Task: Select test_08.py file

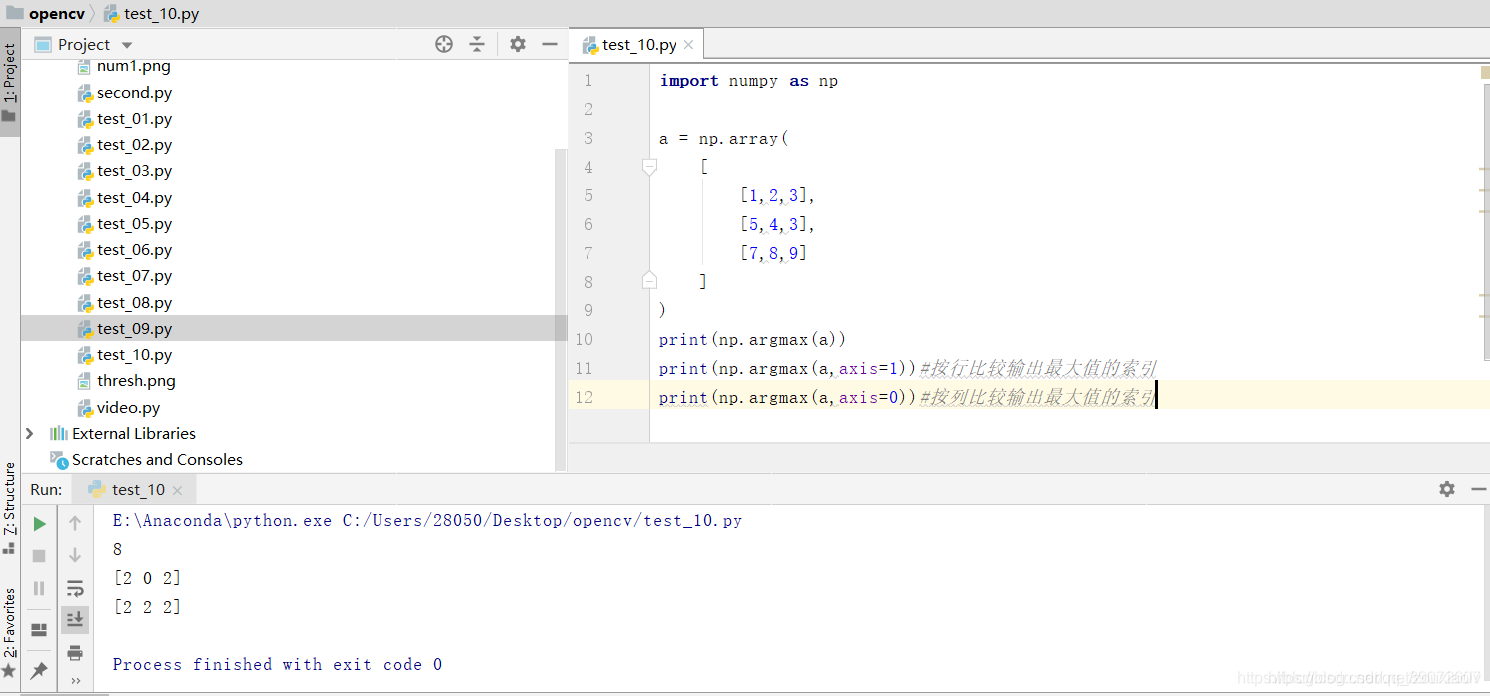Action: [x=134, y=302]
